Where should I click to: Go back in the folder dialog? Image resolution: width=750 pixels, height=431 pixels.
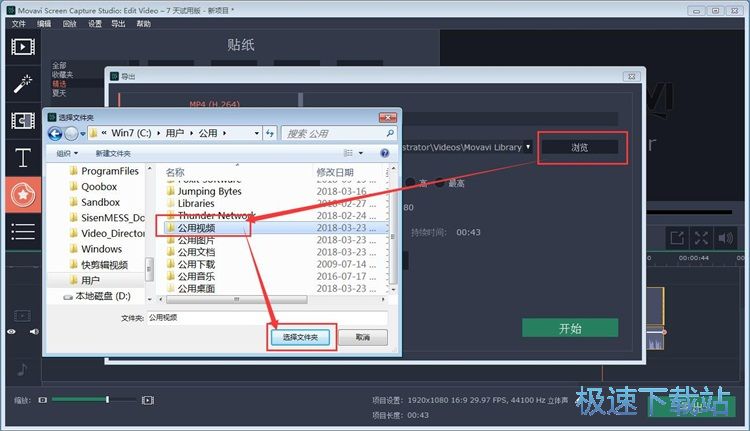point(55,133)
